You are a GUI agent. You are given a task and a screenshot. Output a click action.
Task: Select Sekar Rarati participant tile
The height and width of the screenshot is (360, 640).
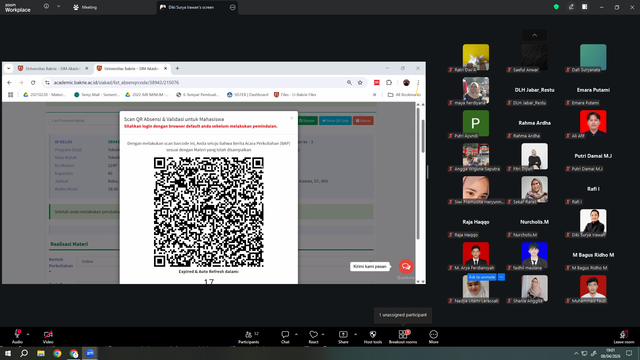(x=534, y=190)
